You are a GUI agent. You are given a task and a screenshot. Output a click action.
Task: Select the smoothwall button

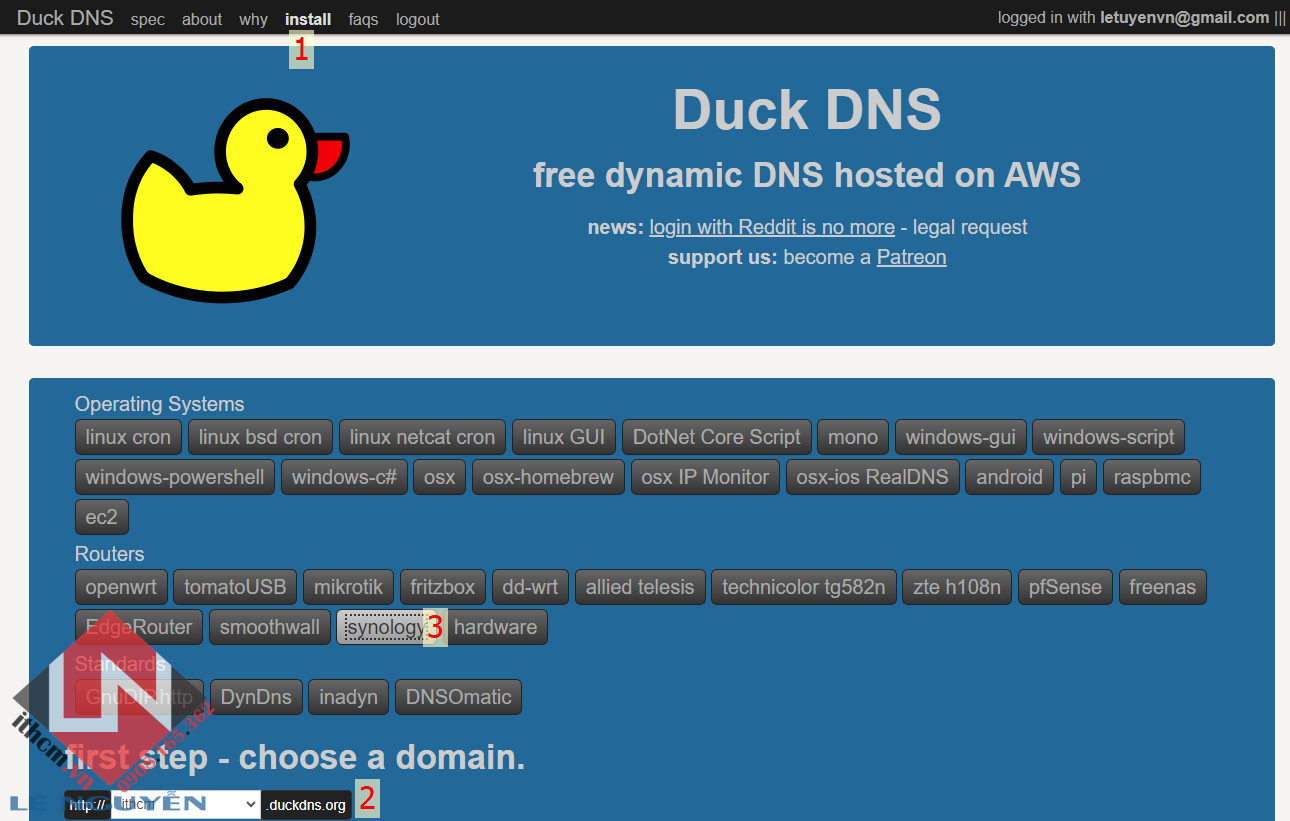pos(270,627)
